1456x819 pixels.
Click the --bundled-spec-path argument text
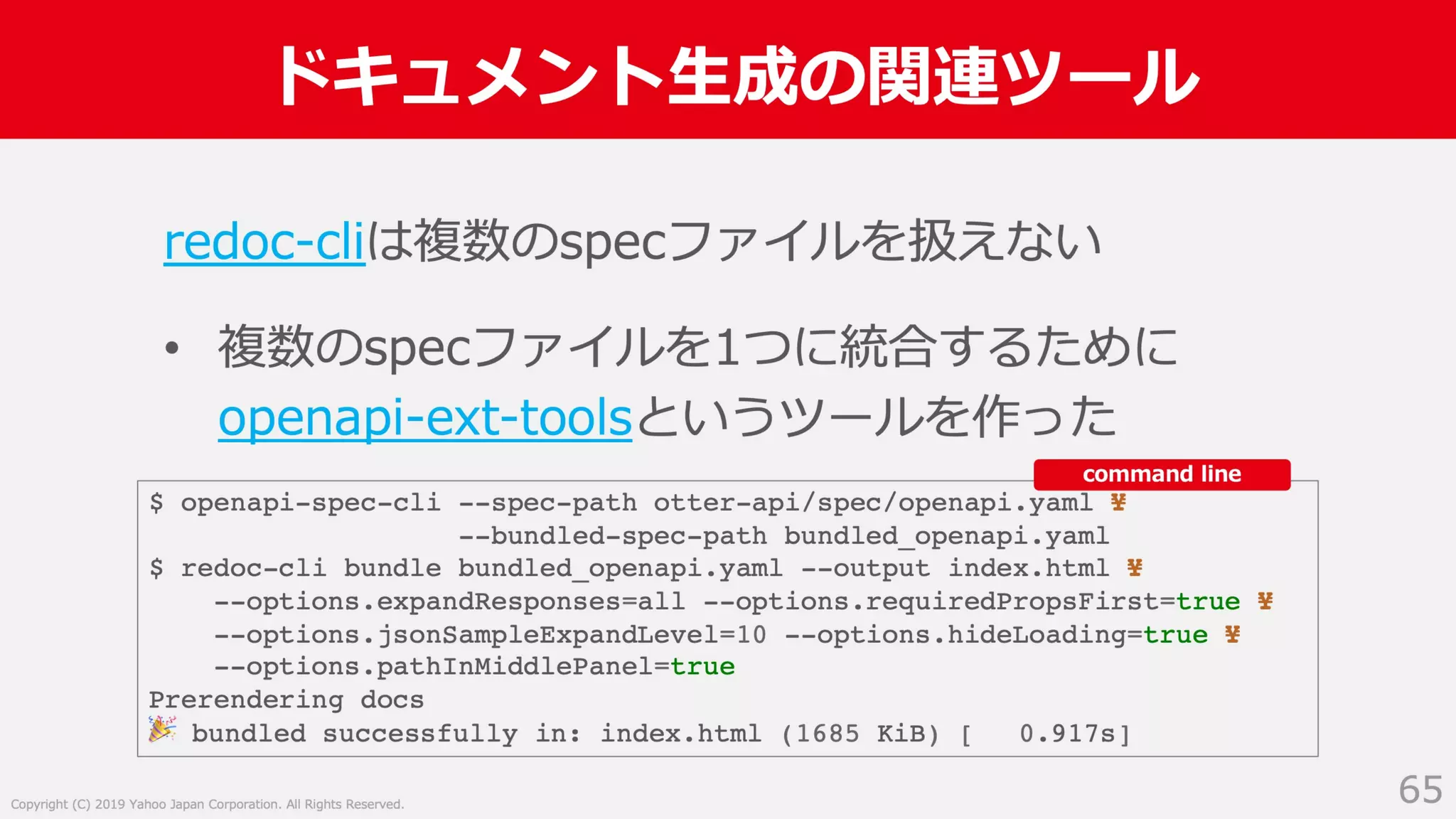pyautogui.click(x=613, y=536)
